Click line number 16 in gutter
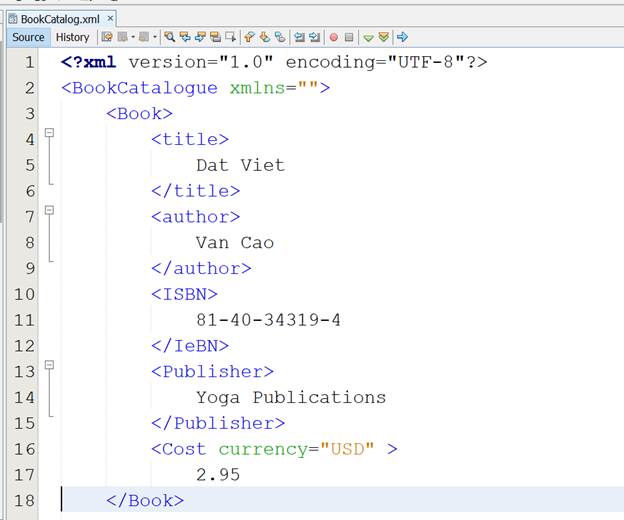Viewport: 624px width, 520px height. click(24, 449)
